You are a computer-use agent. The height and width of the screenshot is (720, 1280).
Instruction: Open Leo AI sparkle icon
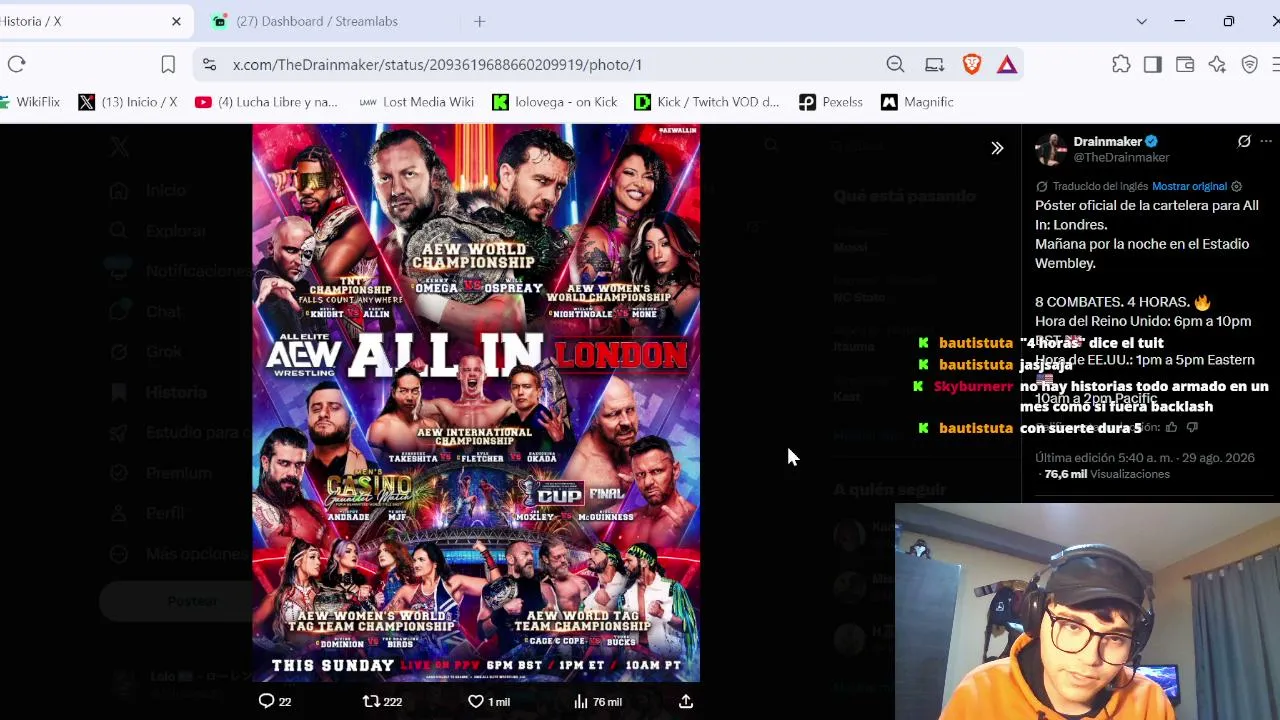(1217, 64)
